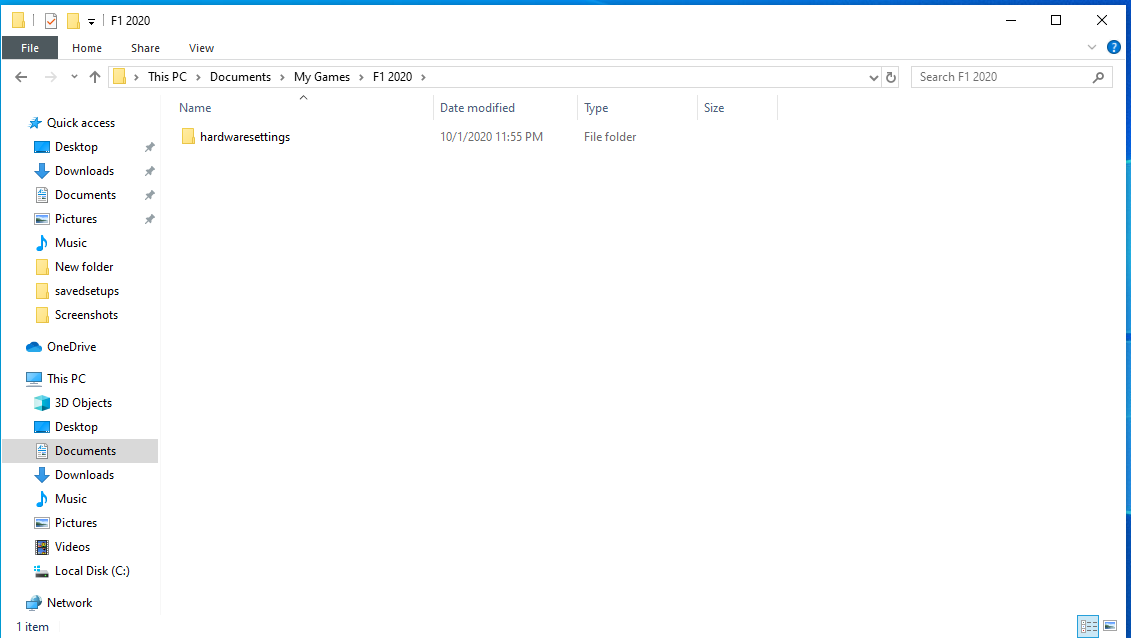Open Videos under This PC
The width and height of the screenshot is (1131, 638).
click(72, 546)
